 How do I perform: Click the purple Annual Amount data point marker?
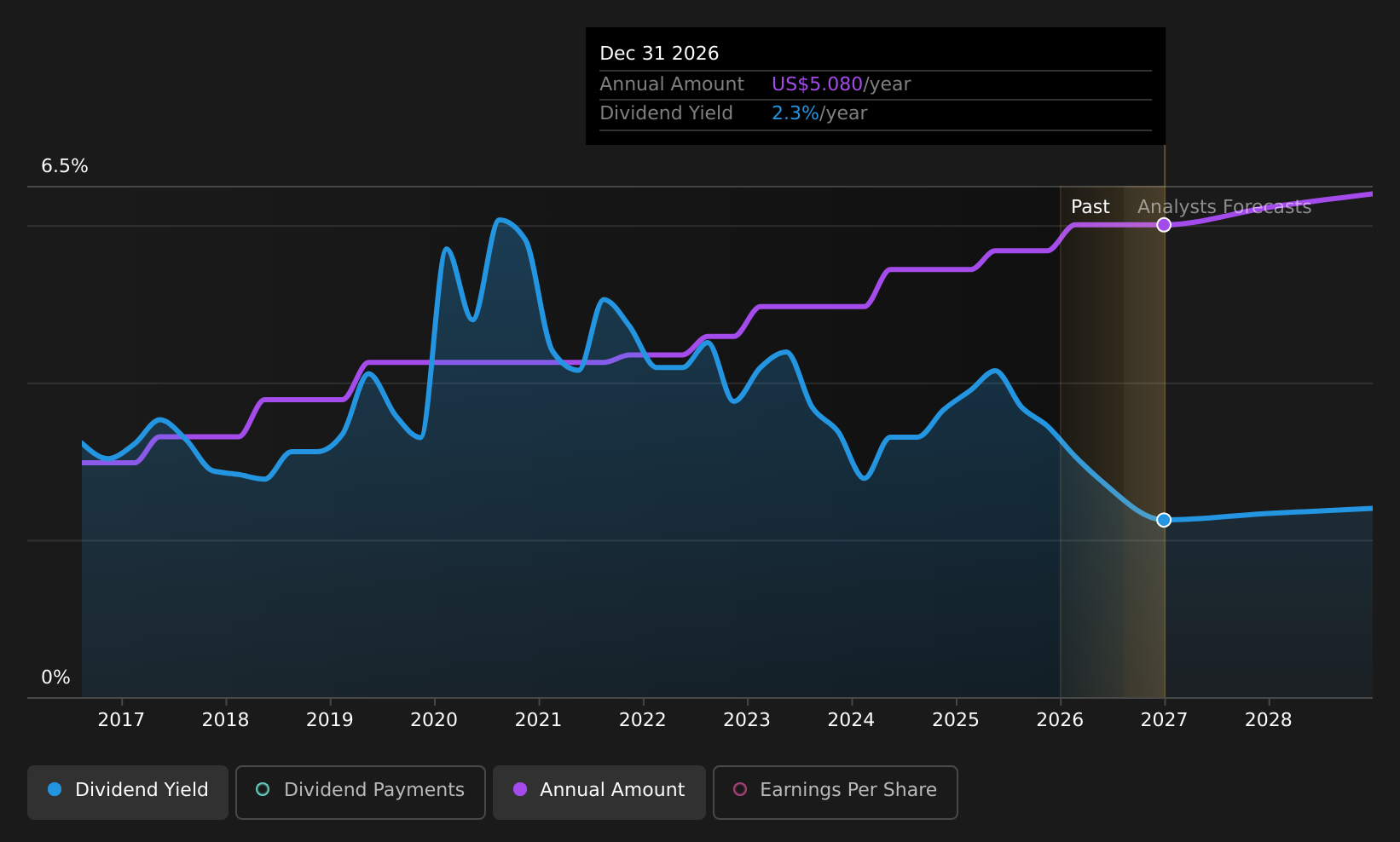coord(1164,225)
